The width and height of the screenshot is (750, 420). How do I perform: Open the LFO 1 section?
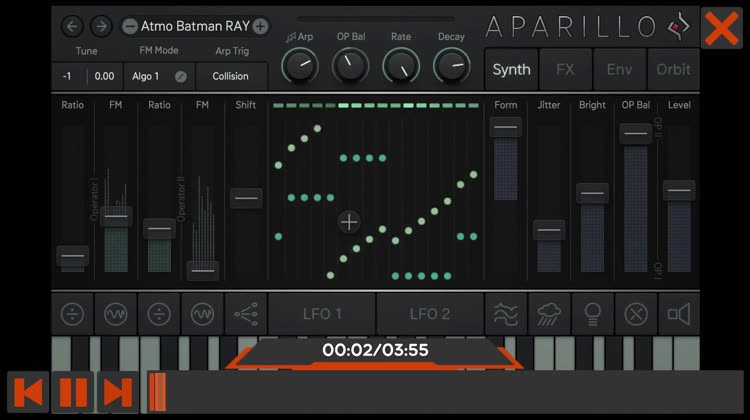coord(322,314)
